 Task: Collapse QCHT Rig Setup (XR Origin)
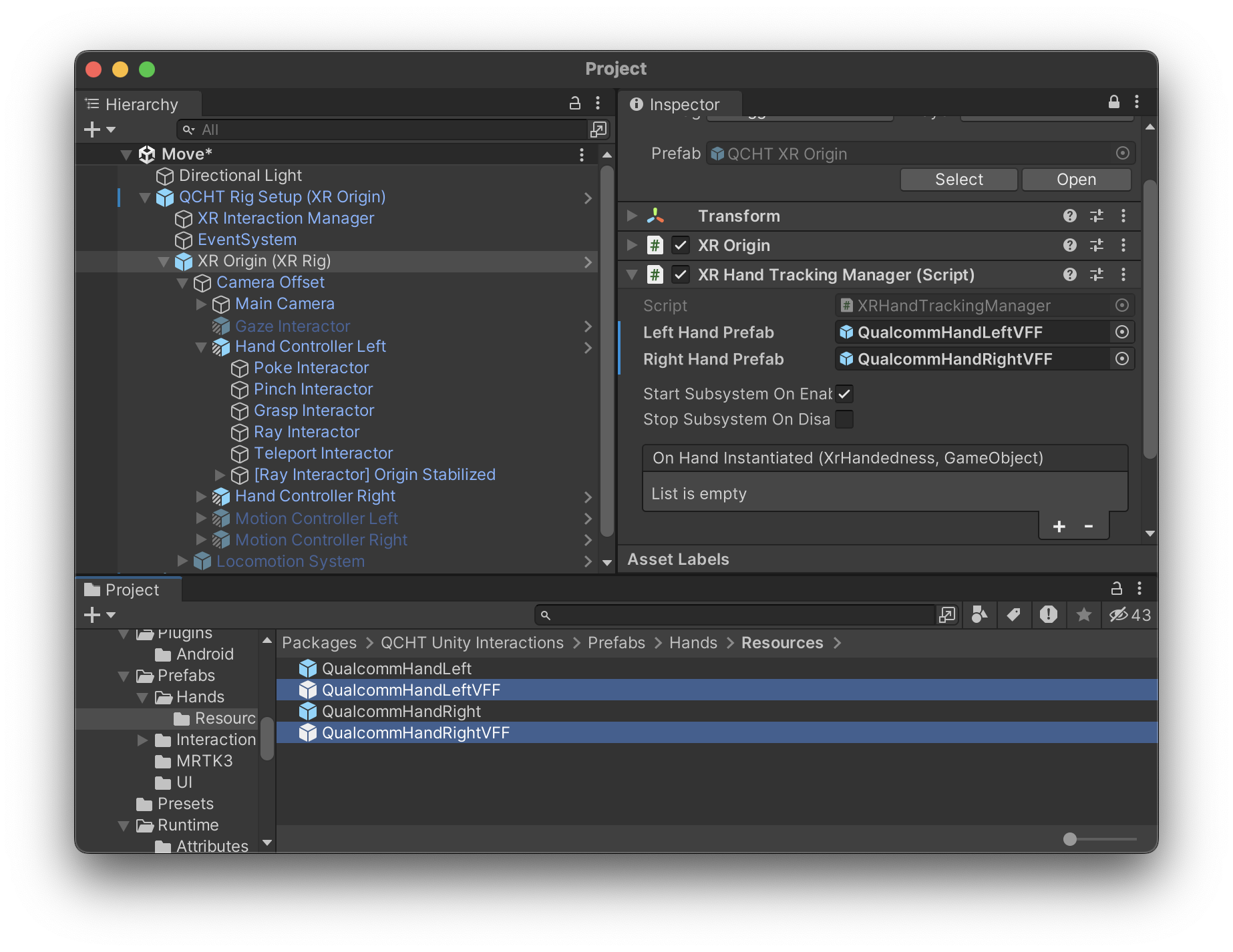pos(145,198)
